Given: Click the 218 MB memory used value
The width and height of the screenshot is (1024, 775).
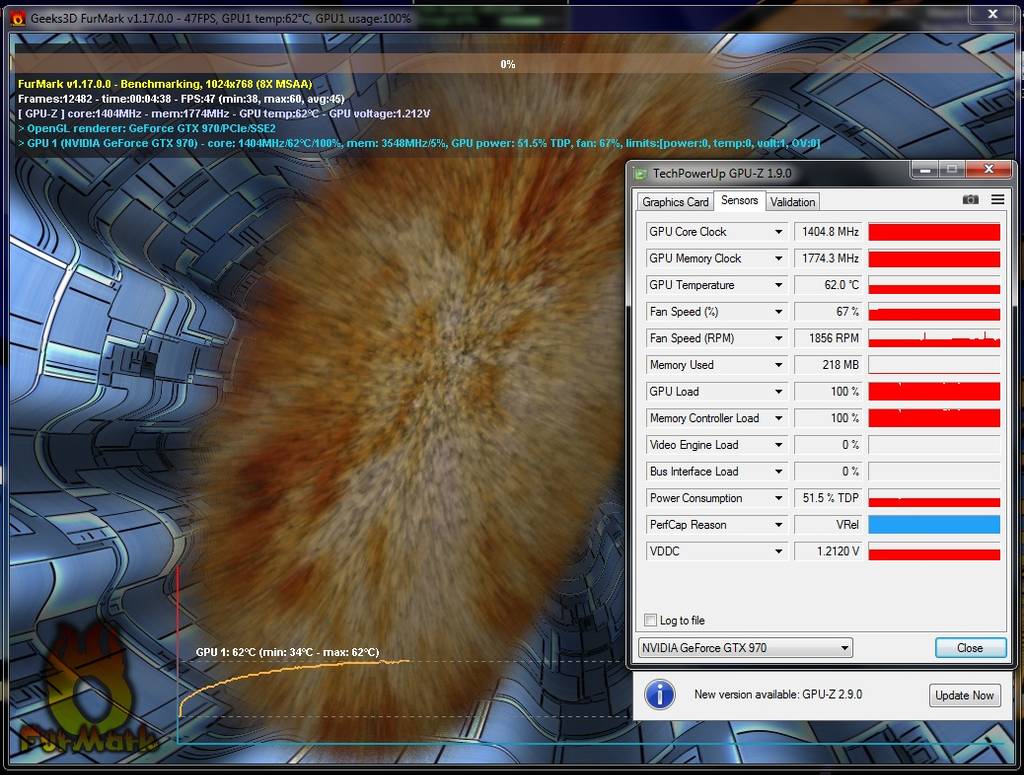Looking at the screenshot, I should 828,365.
